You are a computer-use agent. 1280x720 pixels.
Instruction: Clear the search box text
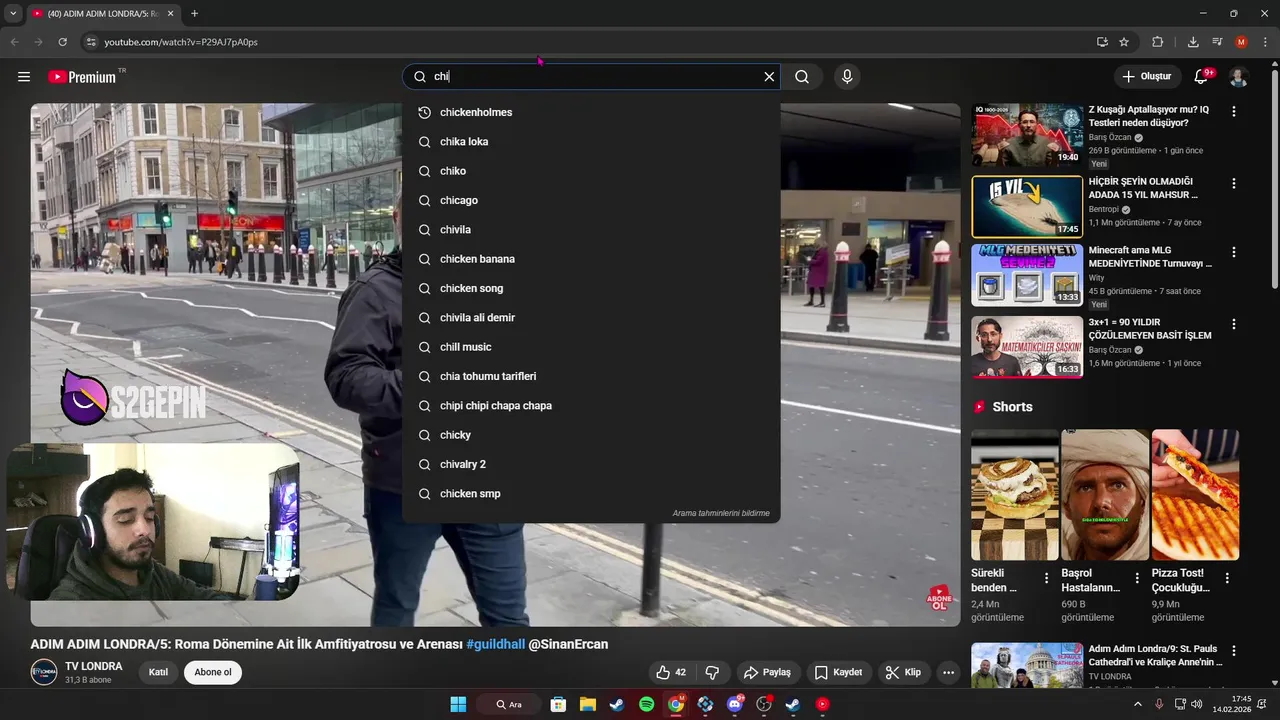click(769, 77)
